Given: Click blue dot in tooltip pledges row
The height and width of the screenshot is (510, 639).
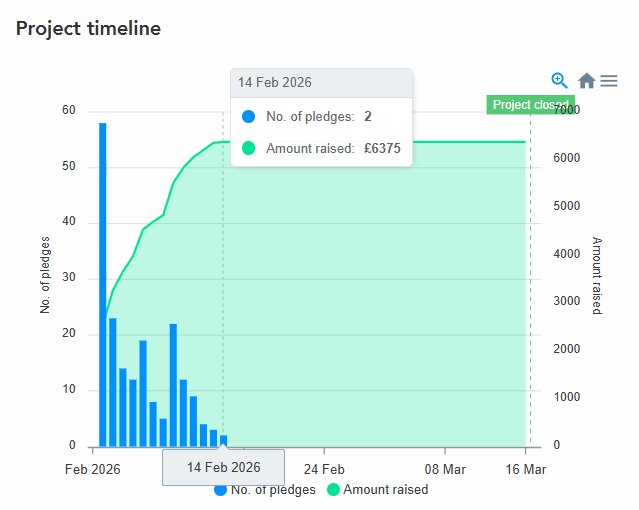Looking at the screenshot, I should [x=249, y=117].
